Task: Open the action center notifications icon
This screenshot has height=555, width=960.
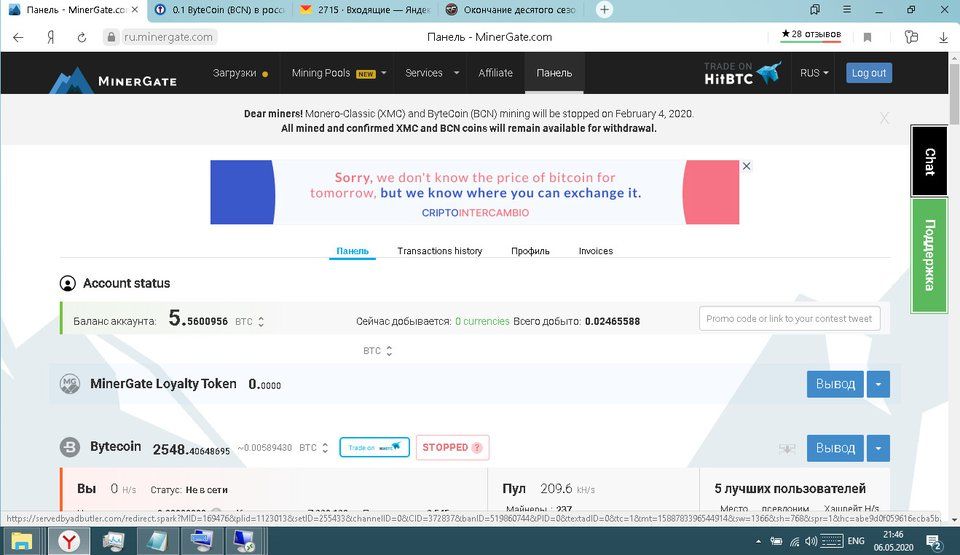Action: tap(934, 542)
